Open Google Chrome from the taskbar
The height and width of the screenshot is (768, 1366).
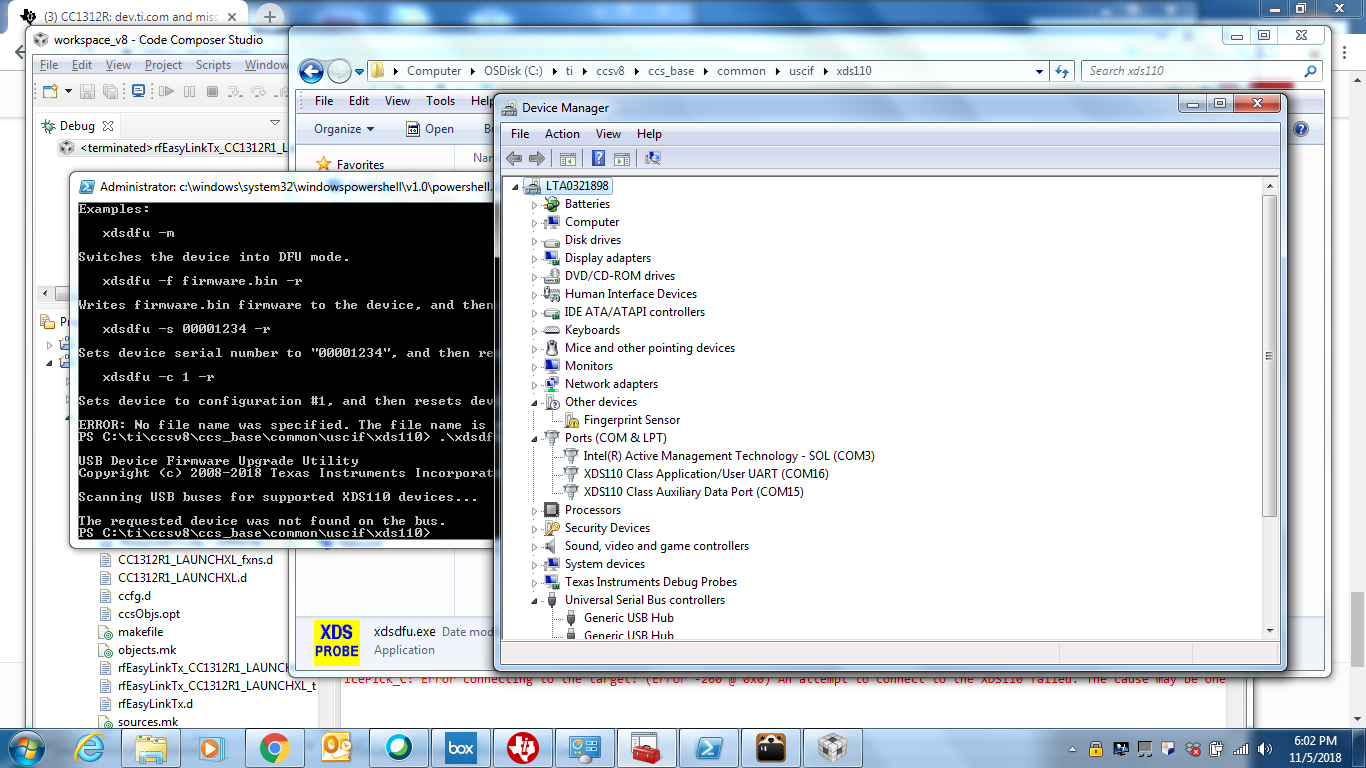tap(274, 747)
